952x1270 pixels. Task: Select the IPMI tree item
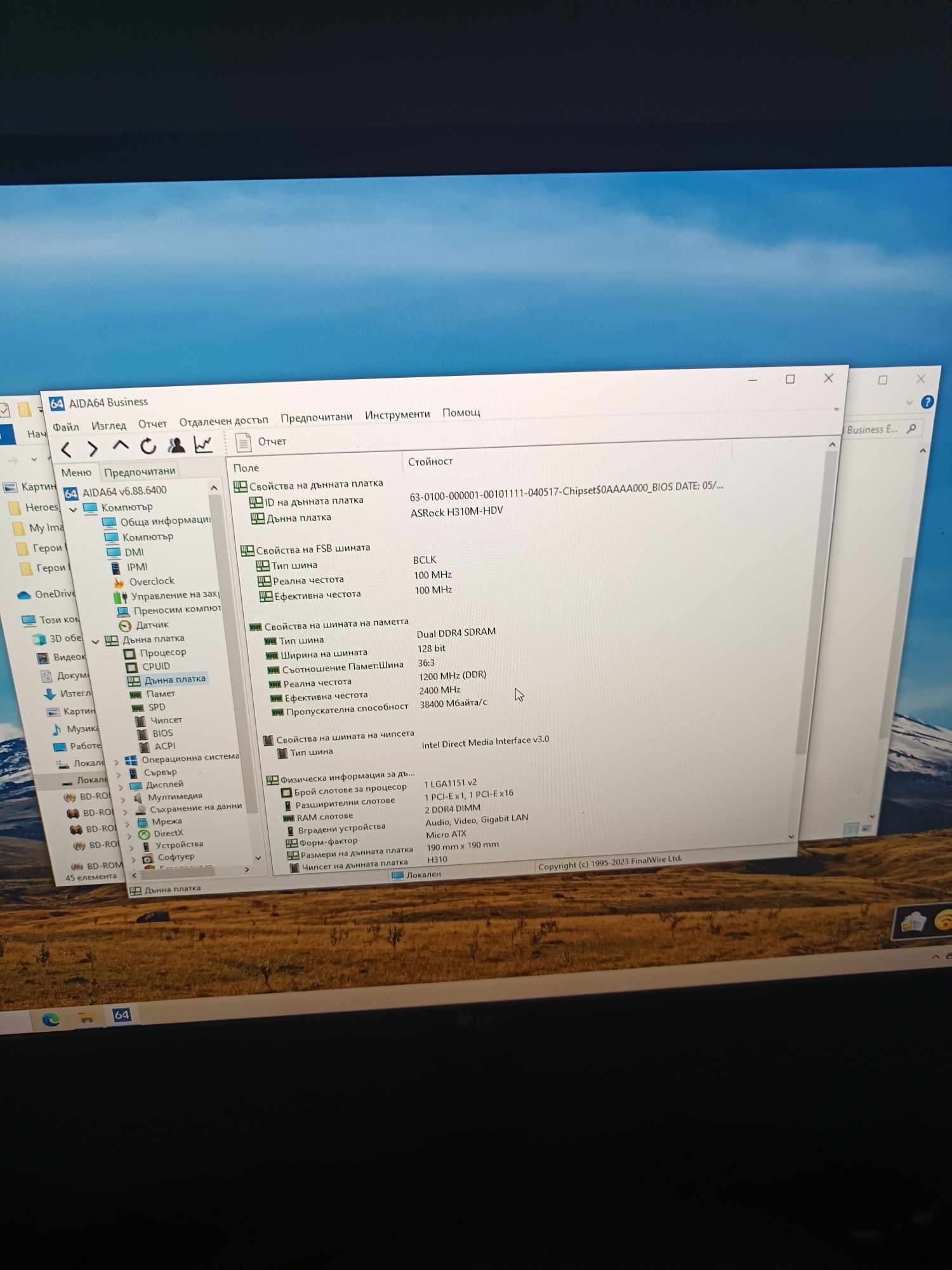[x=129, y=567]
